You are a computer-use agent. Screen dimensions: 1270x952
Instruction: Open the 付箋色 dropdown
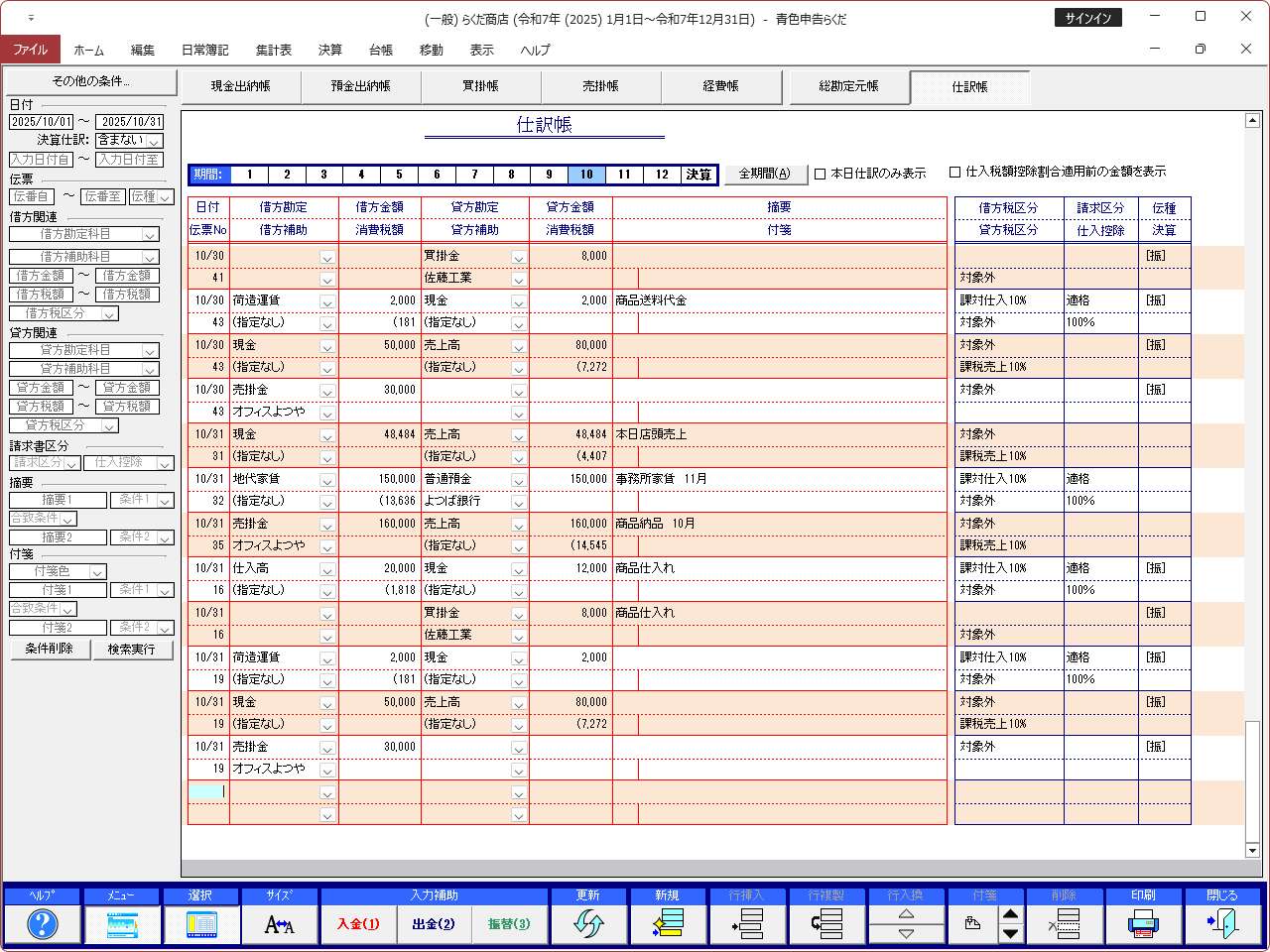tap(97, 572)
